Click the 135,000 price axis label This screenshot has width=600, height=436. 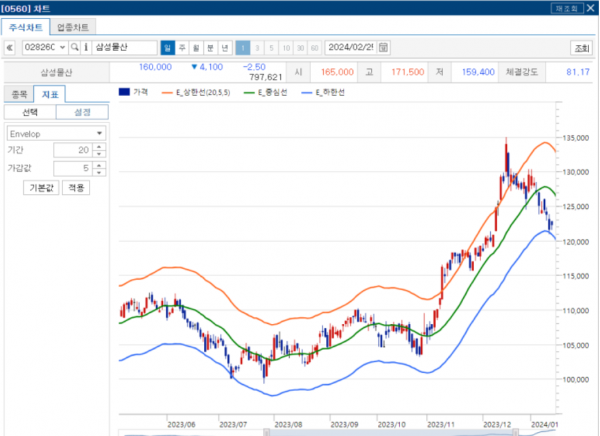coord(576,138)
